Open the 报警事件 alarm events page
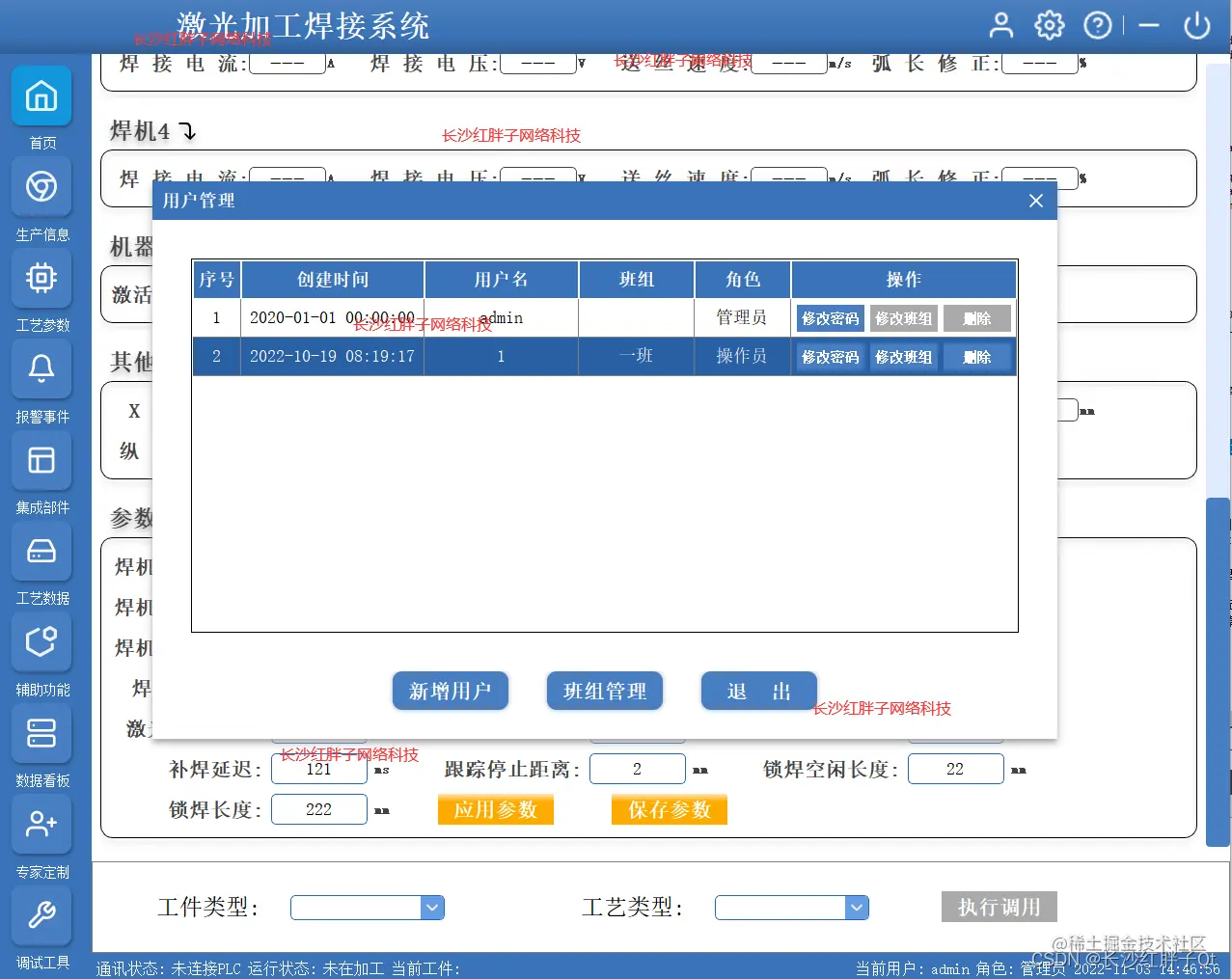 (41, 369)
